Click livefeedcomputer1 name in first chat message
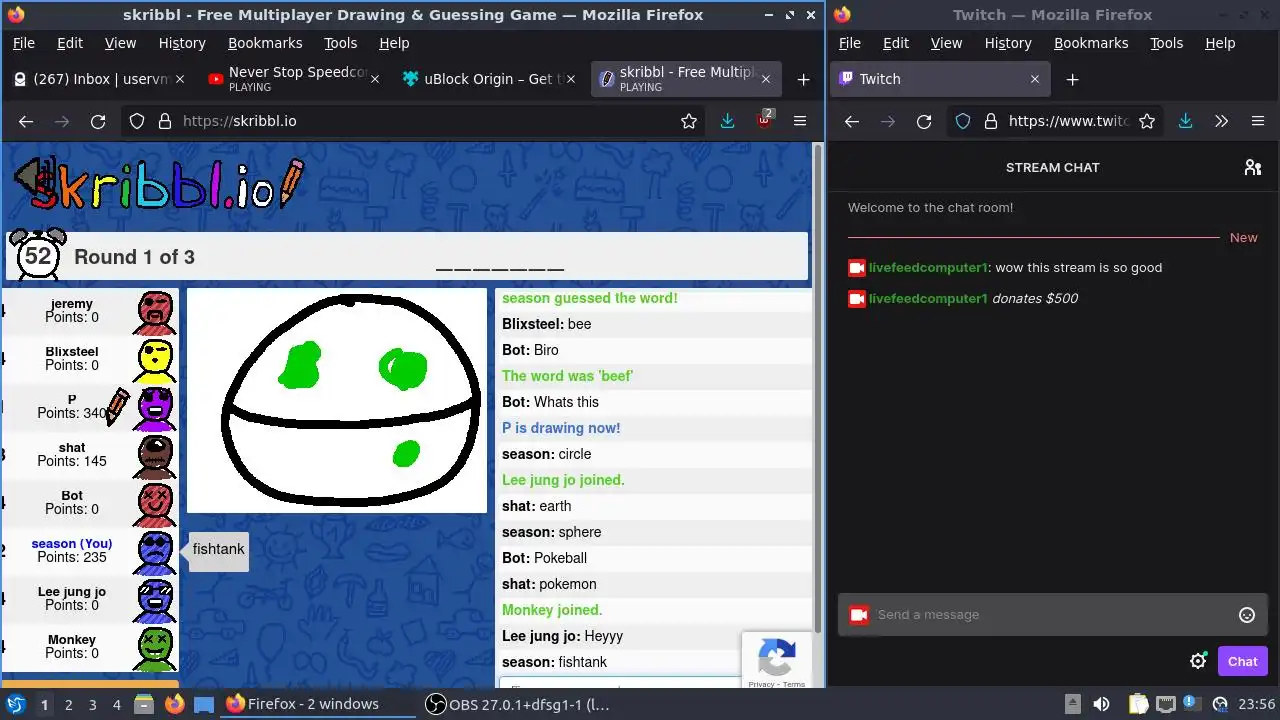The width and height of the screenshot is (1280, 720). pyautogui.click(x=928, y=268)
